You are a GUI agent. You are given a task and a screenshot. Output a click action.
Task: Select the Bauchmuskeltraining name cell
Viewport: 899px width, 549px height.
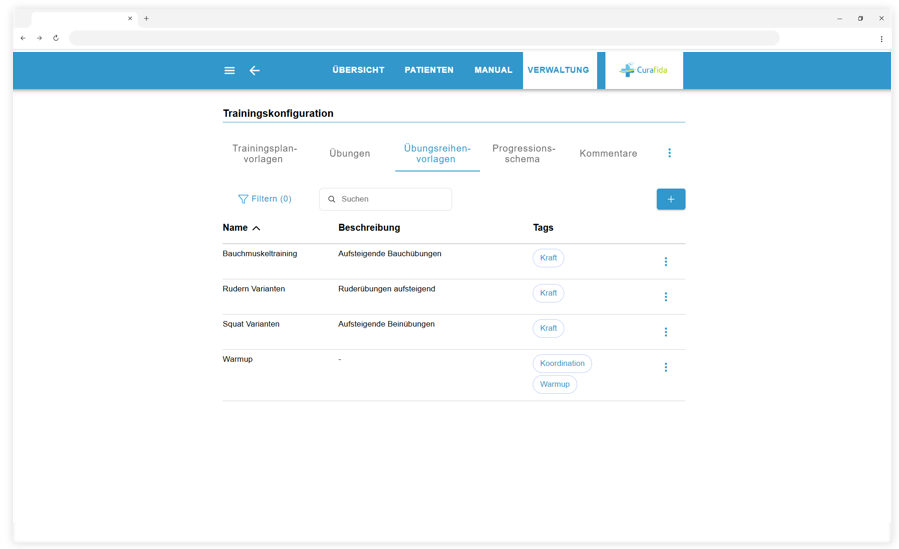(x=260, y=253)
